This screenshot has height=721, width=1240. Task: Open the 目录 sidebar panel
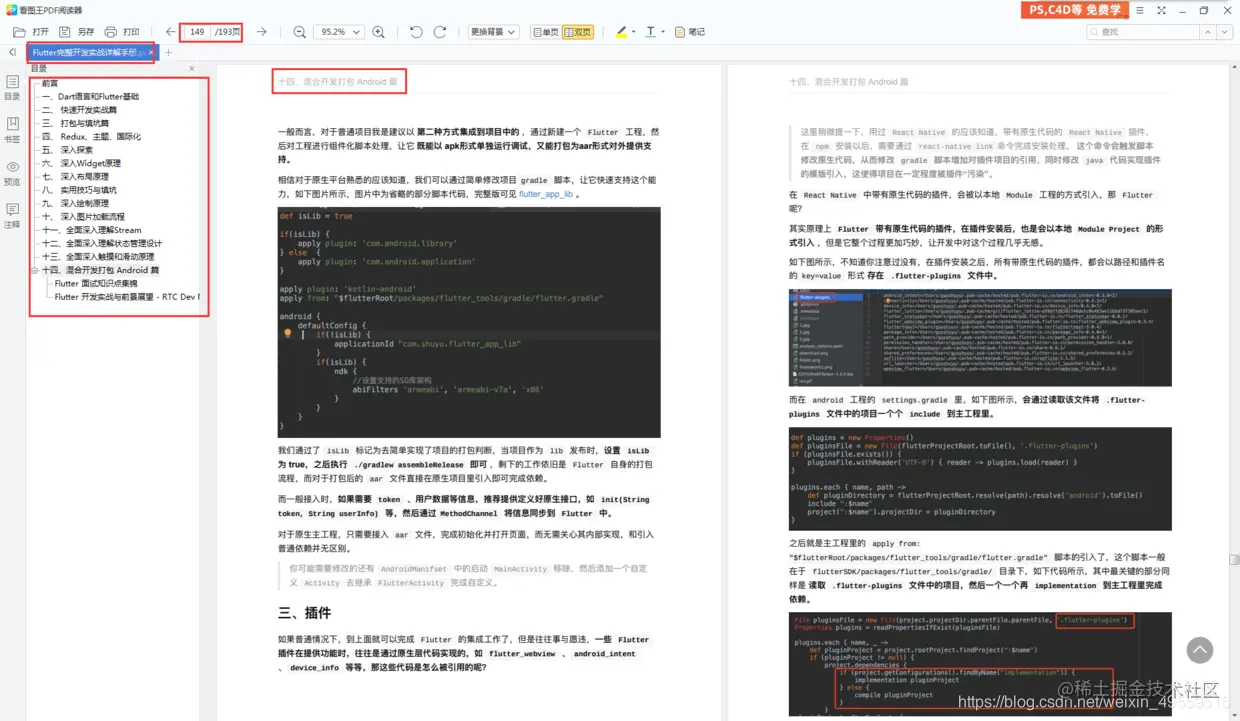(12, 87)
